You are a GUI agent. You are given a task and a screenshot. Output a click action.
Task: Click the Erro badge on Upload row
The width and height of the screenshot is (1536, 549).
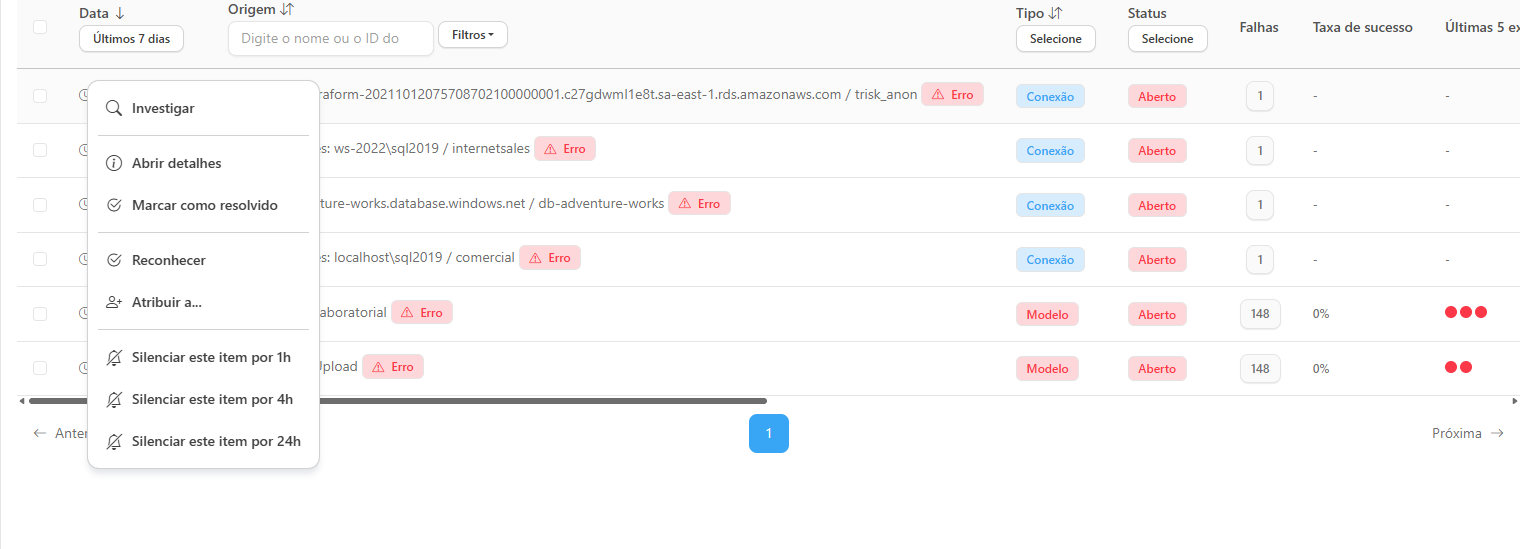[393, 367]
